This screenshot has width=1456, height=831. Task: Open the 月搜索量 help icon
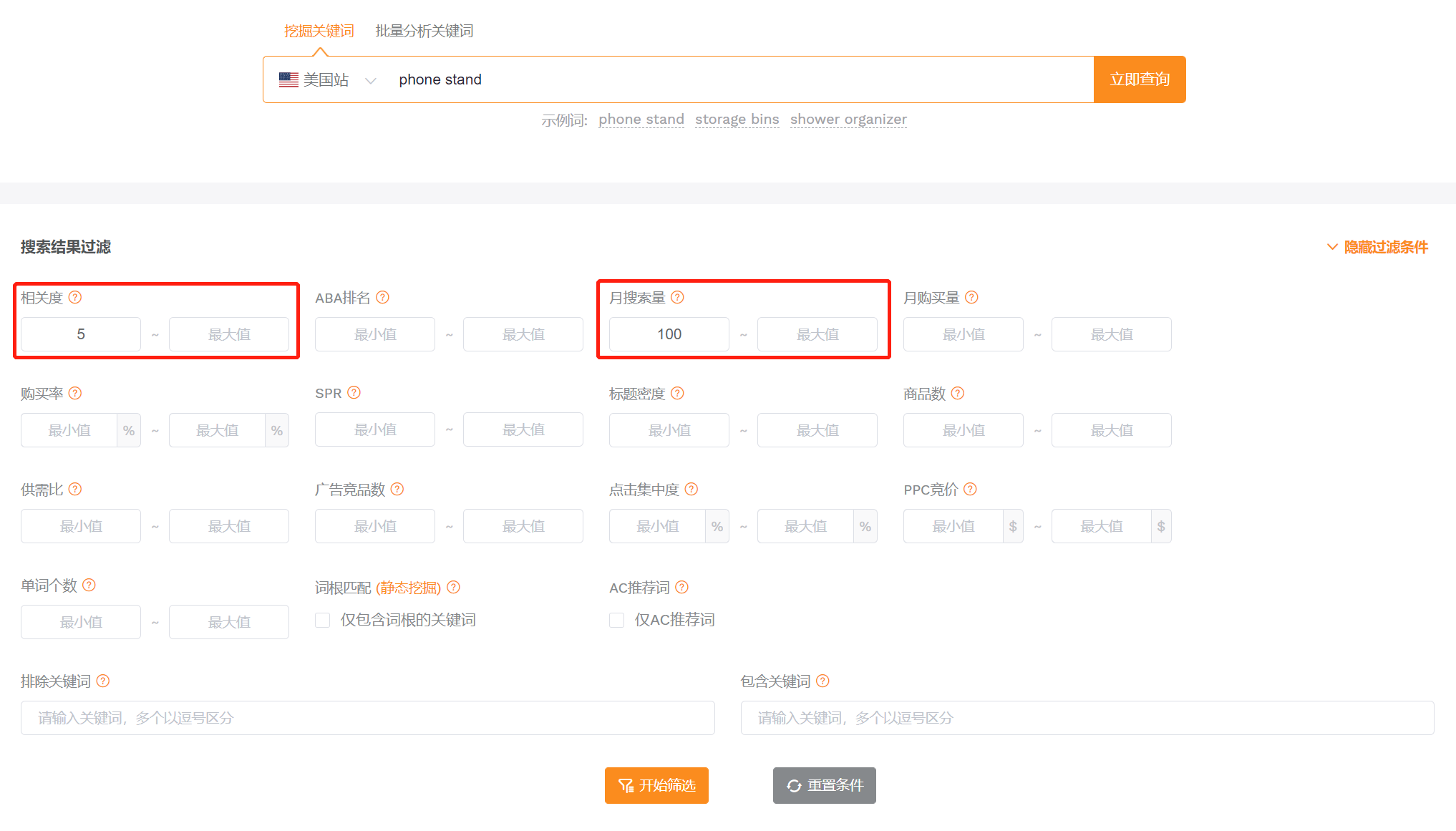click(x=679, y=297)
